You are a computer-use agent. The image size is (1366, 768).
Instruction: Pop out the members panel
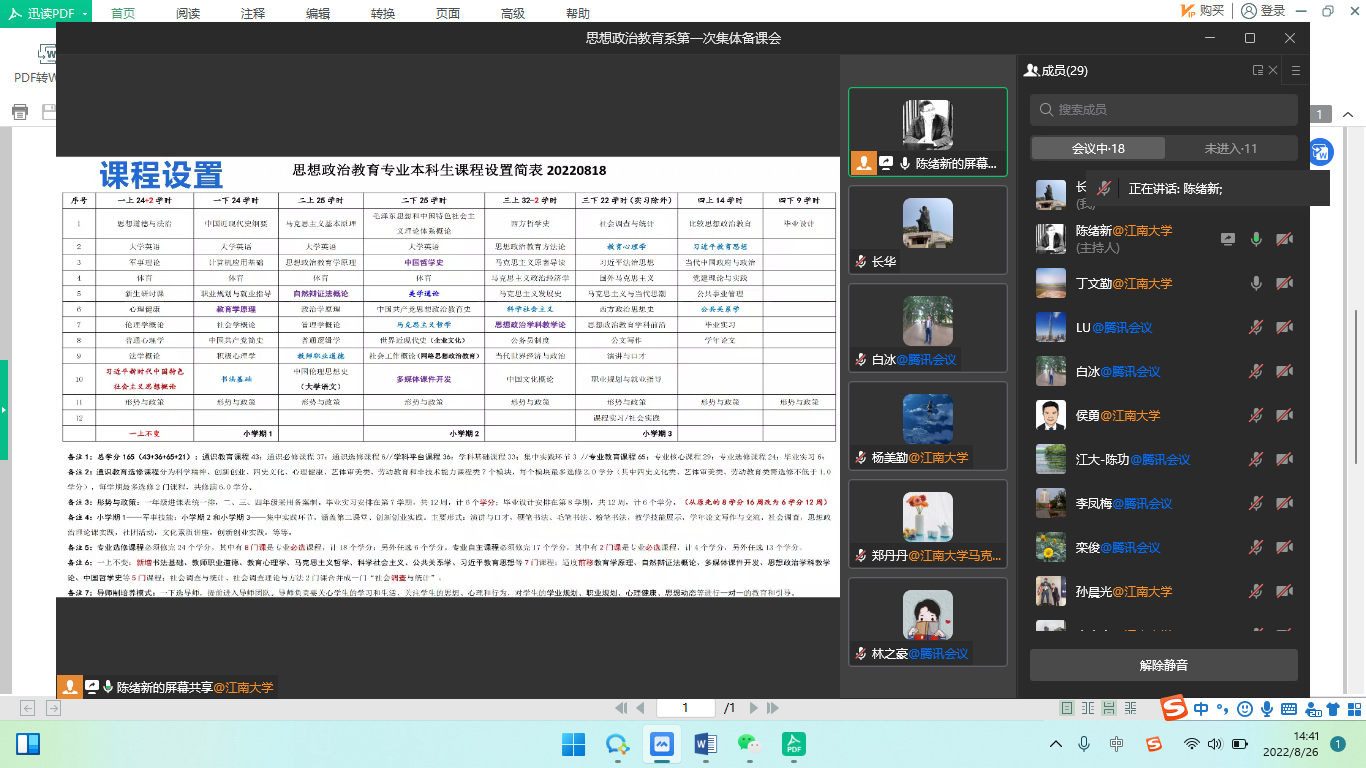click(1258, 71)
